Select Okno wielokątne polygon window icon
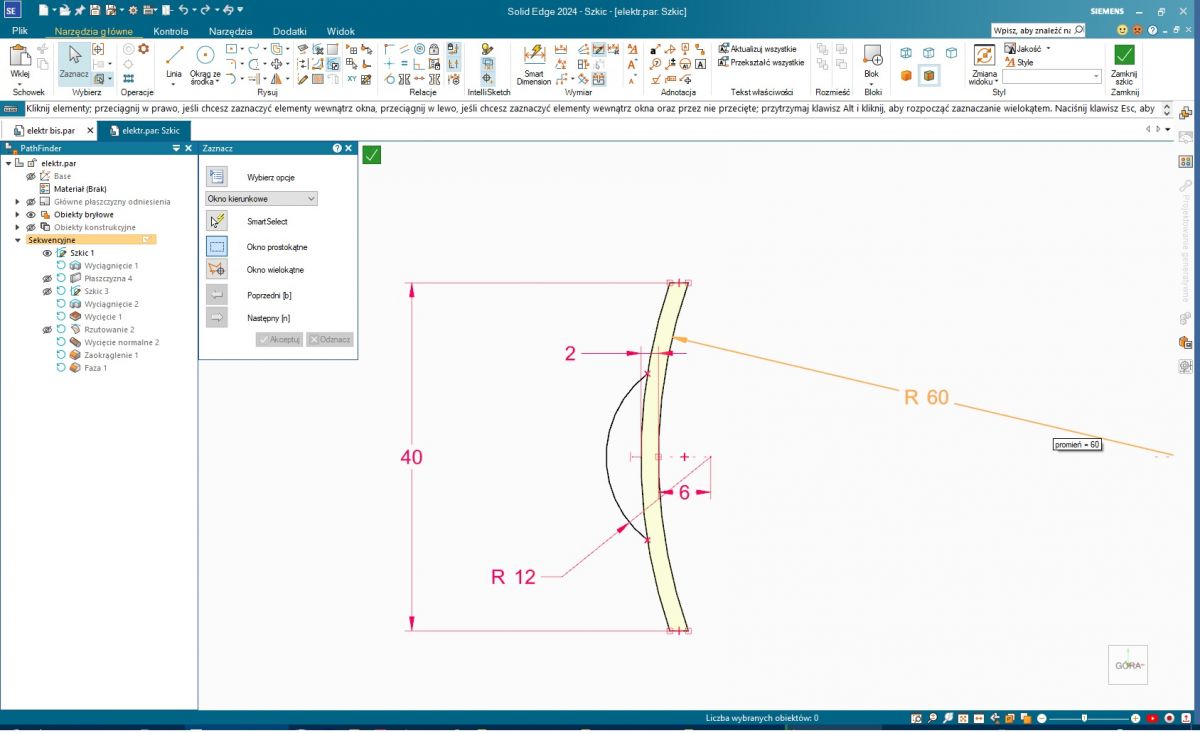The image size is (1200, 733). click(217, 270)
